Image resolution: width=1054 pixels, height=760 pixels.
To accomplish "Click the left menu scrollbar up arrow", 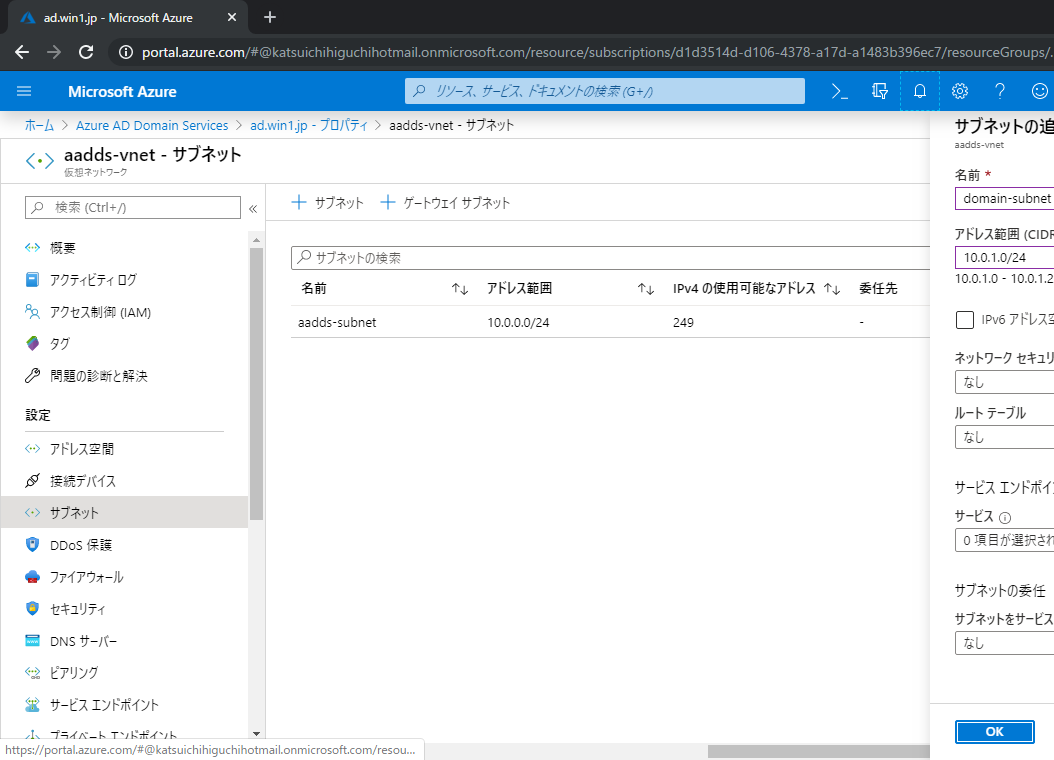I will coord(256,240).
